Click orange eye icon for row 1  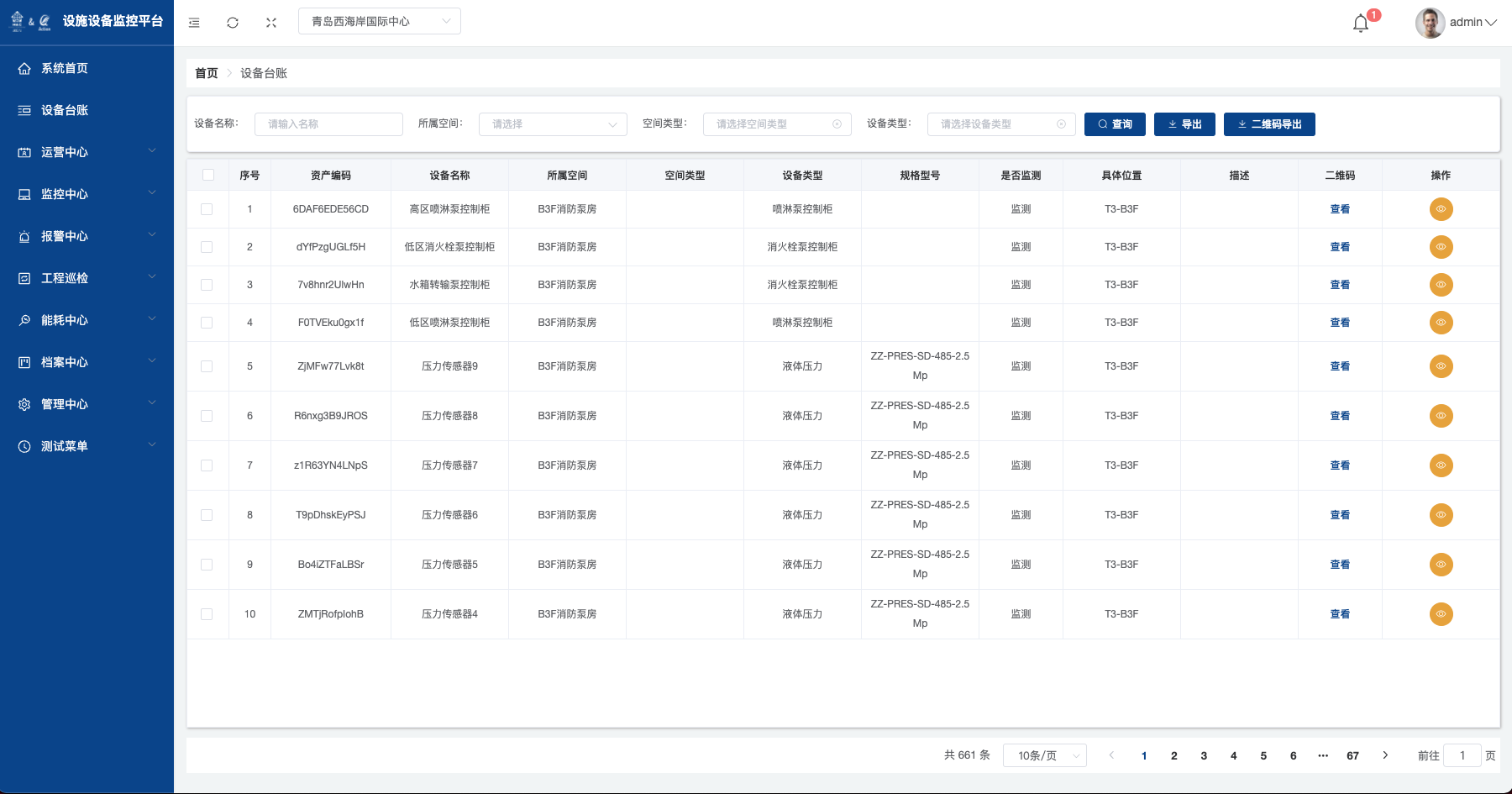point(1441,209)
